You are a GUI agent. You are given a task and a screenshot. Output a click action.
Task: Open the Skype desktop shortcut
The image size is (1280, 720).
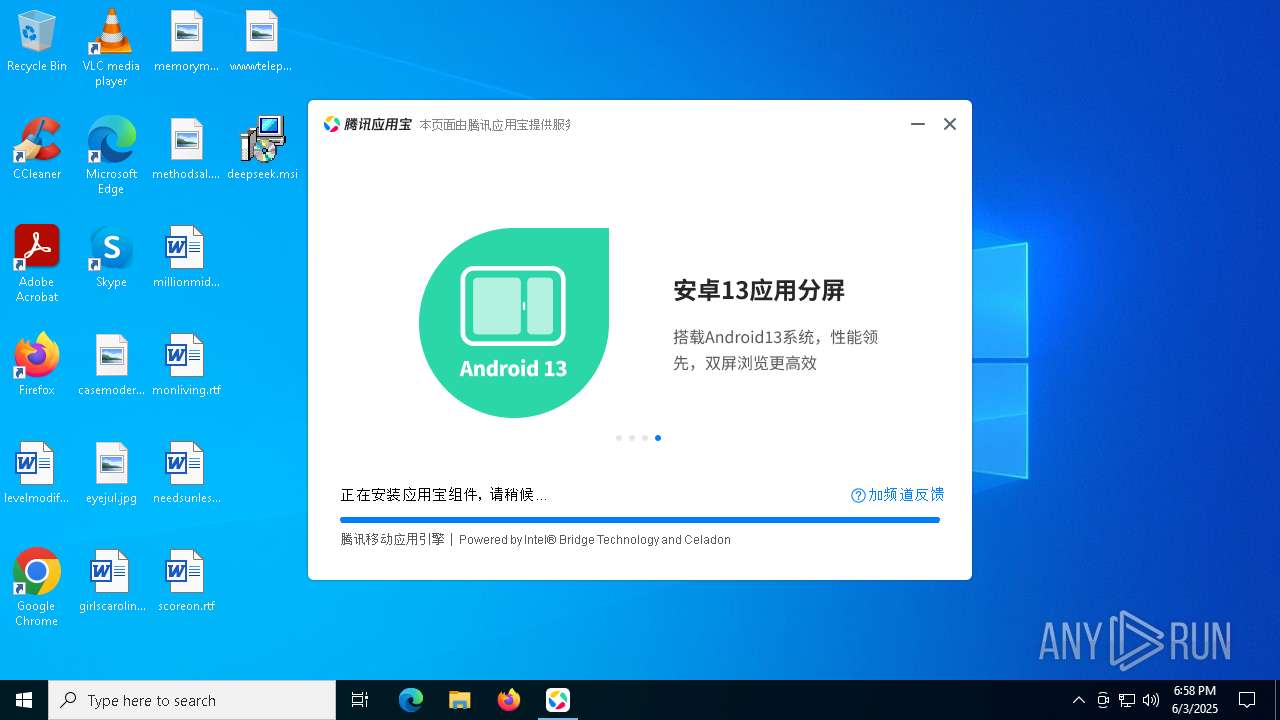click(x=111, y=258)
